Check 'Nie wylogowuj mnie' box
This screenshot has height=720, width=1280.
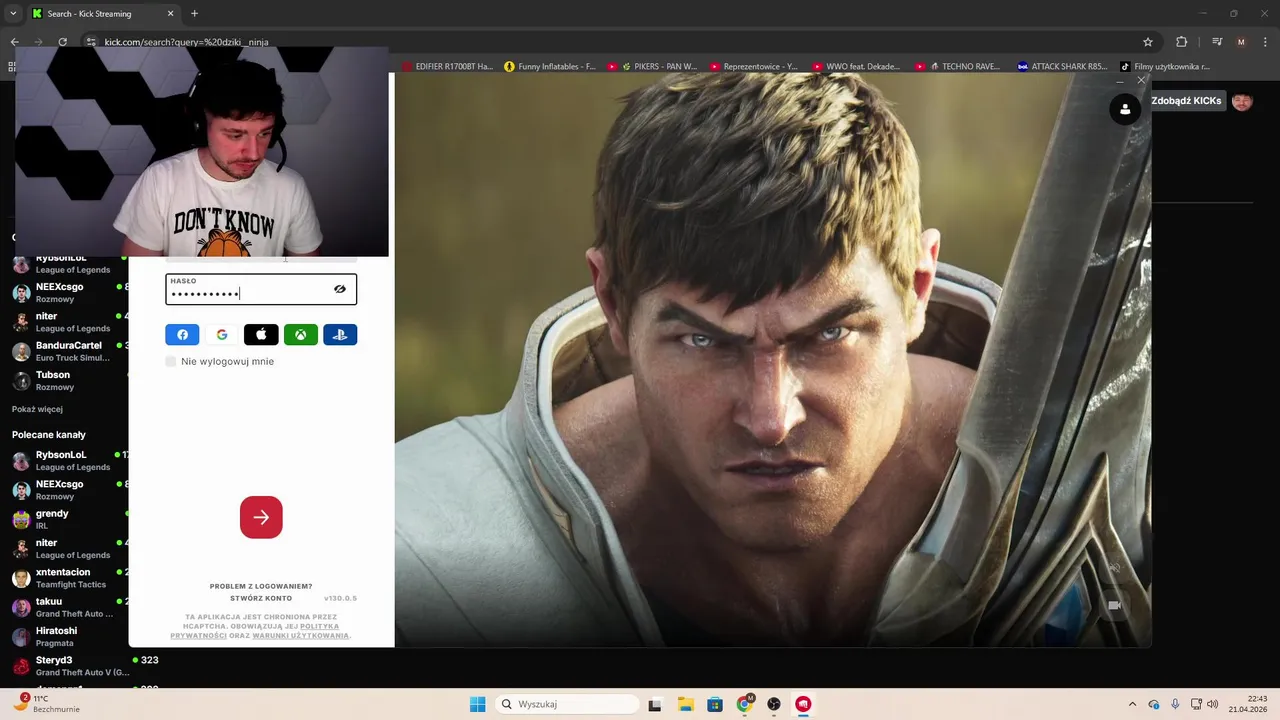(171, 361)
